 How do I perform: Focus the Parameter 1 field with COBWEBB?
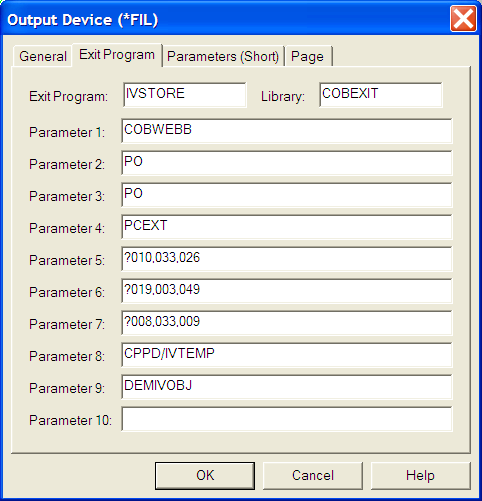287,131
